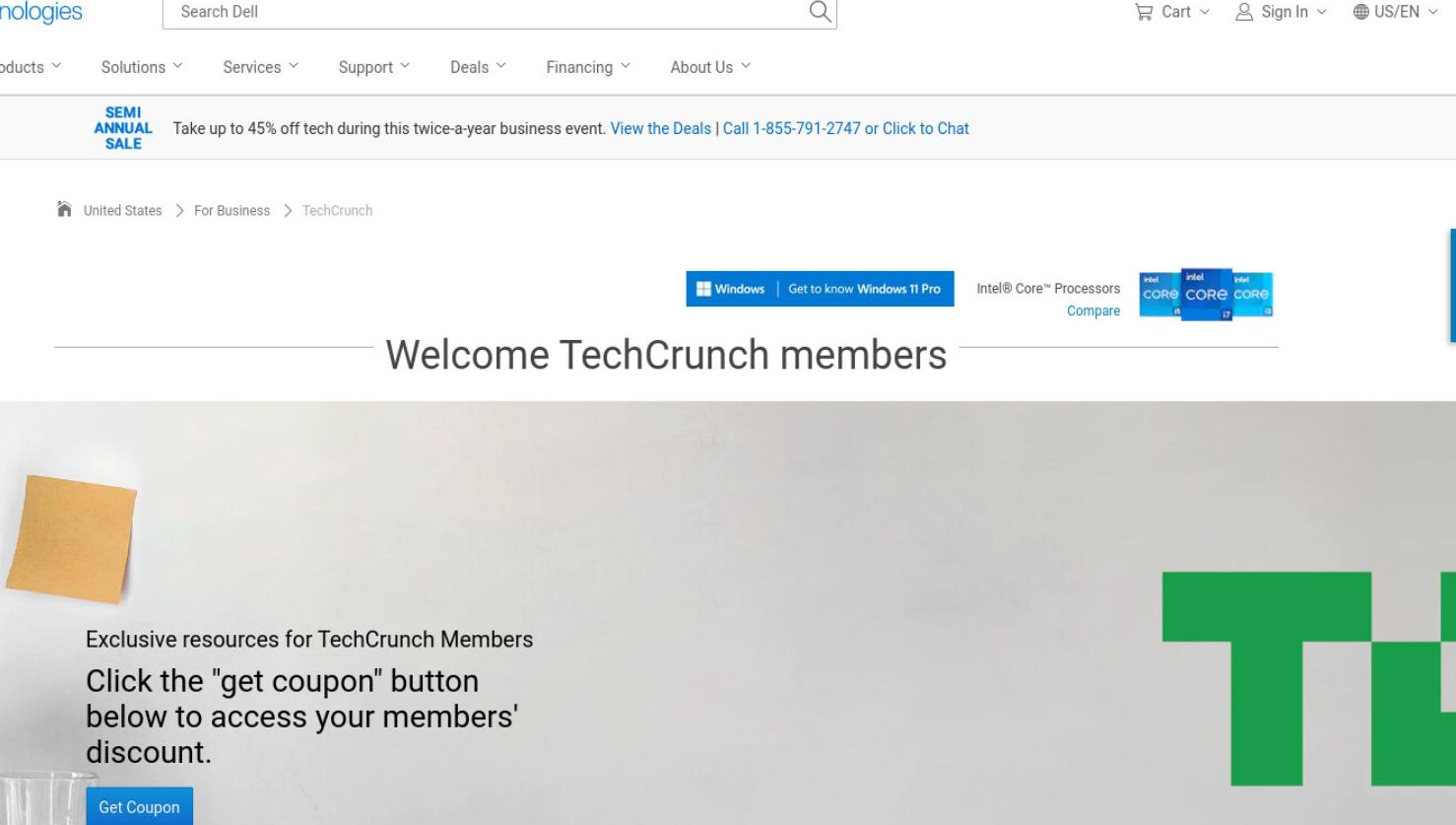Expand the Sign In dropdown chevron
The width and height of the screenshot is (1456, 825).
(x=1321, y=12)
